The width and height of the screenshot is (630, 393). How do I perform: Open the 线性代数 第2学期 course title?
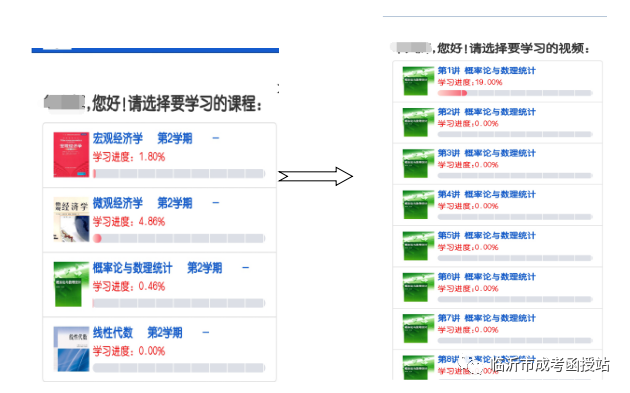click(137, 332)
